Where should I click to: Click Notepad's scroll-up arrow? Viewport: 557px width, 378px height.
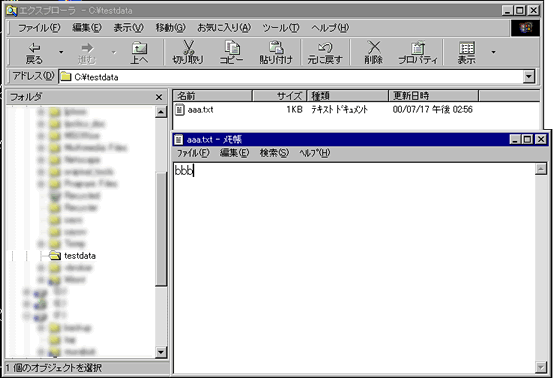541,169
